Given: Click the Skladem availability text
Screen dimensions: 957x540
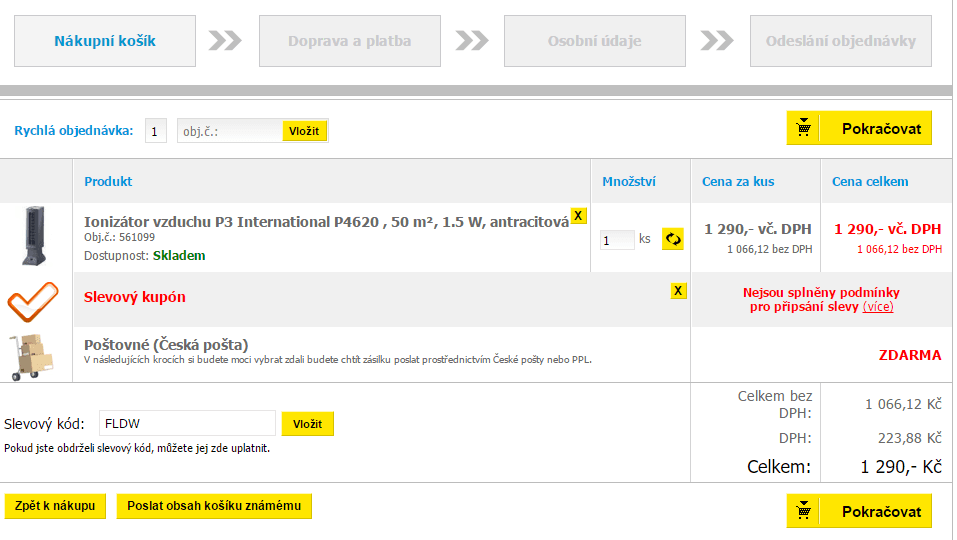Looking at the screenshot, I should (x=179, y=256).
